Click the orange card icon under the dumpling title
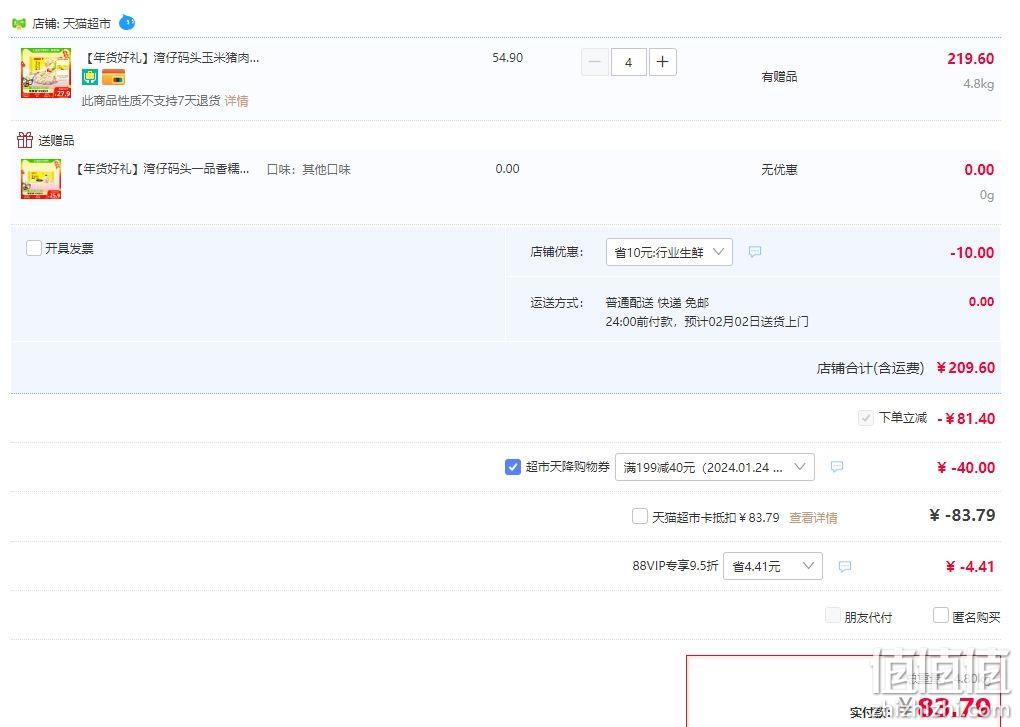 tap(113, 77)
